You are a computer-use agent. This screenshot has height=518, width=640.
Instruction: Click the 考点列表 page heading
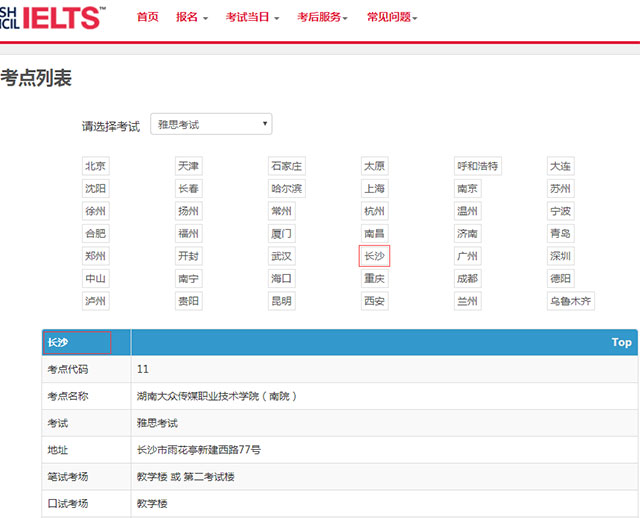[36, 78]
